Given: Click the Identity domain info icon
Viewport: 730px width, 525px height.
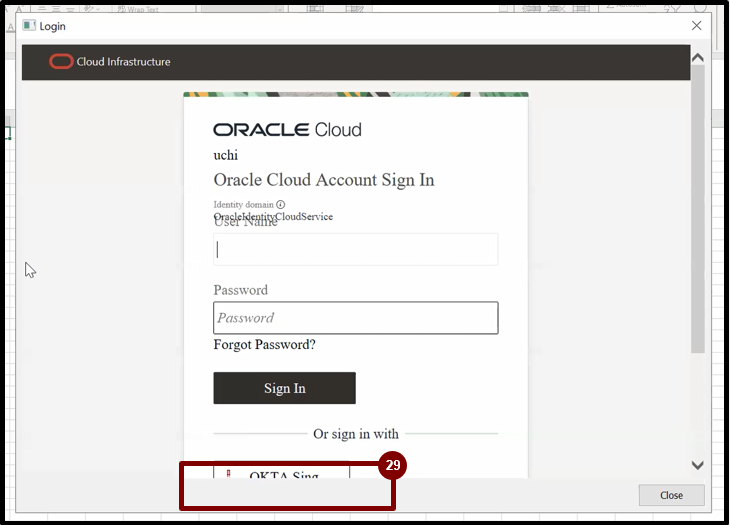Looking at the screenshot, I should [x=280, y=205].
